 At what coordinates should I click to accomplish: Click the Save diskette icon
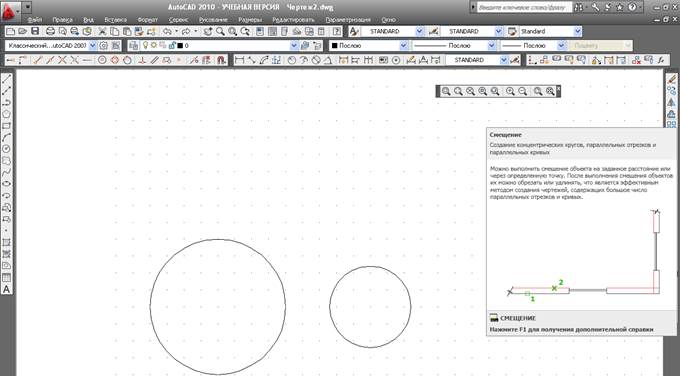click(35, 31)
